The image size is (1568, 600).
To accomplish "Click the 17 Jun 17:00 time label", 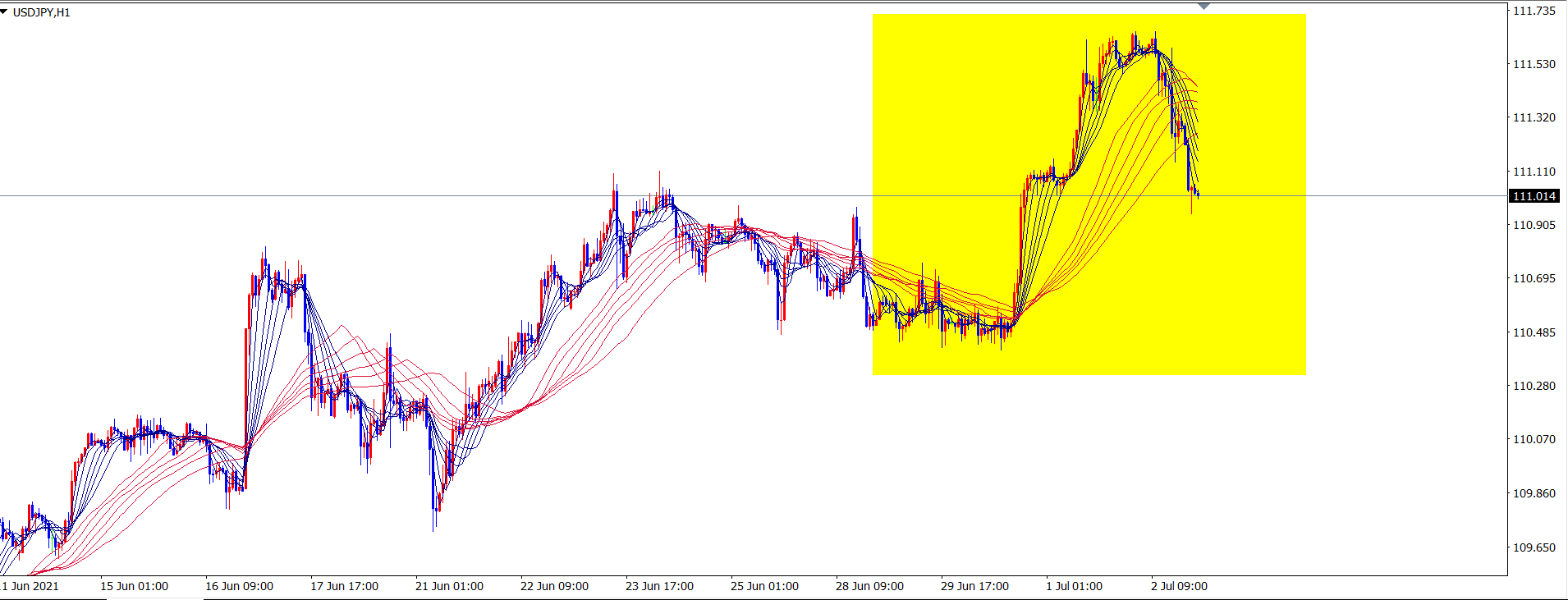I will tap(344, 586).
